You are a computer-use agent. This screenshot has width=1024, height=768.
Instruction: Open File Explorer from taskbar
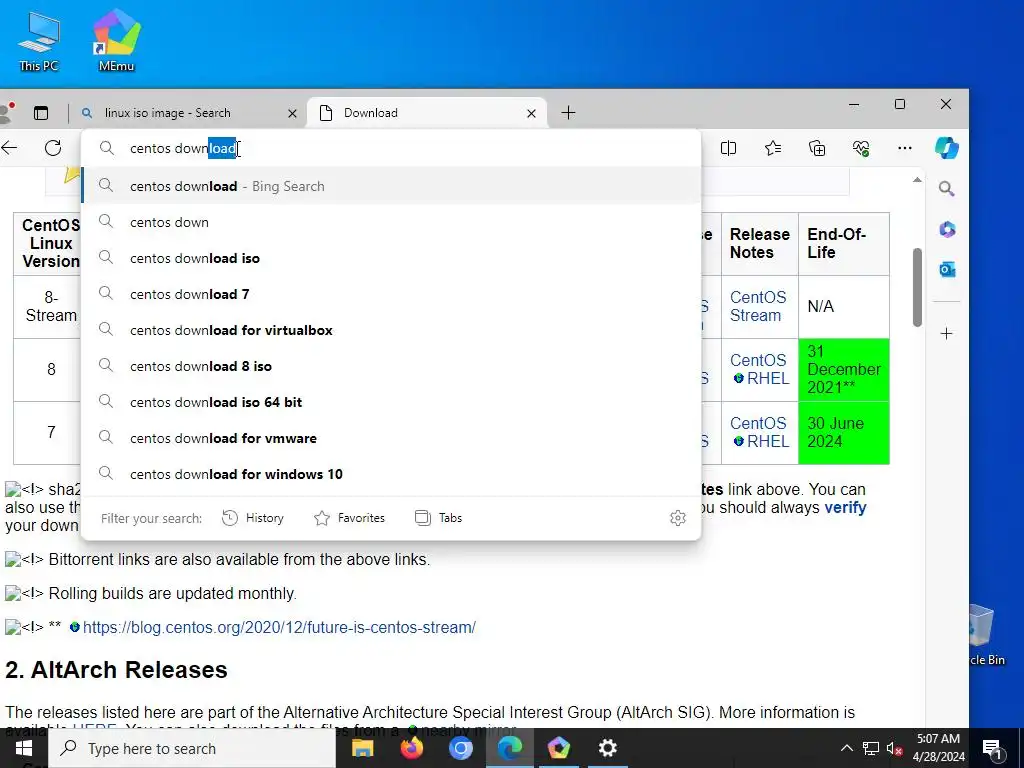point(362,748)
